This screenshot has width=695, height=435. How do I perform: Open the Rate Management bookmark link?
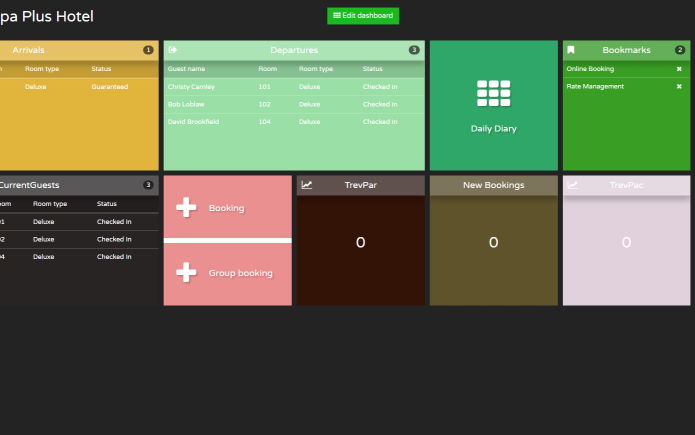pyautogui.click(x=595, y=86)
